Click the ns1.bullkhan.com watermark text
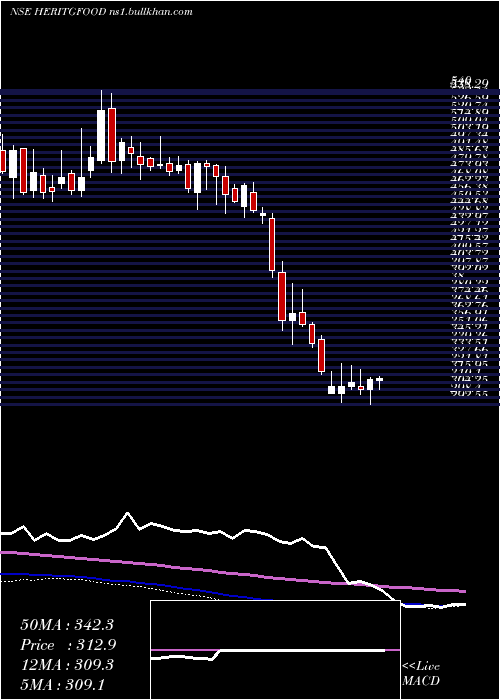Viewport: 500px width, 700px height. [150, 12]
